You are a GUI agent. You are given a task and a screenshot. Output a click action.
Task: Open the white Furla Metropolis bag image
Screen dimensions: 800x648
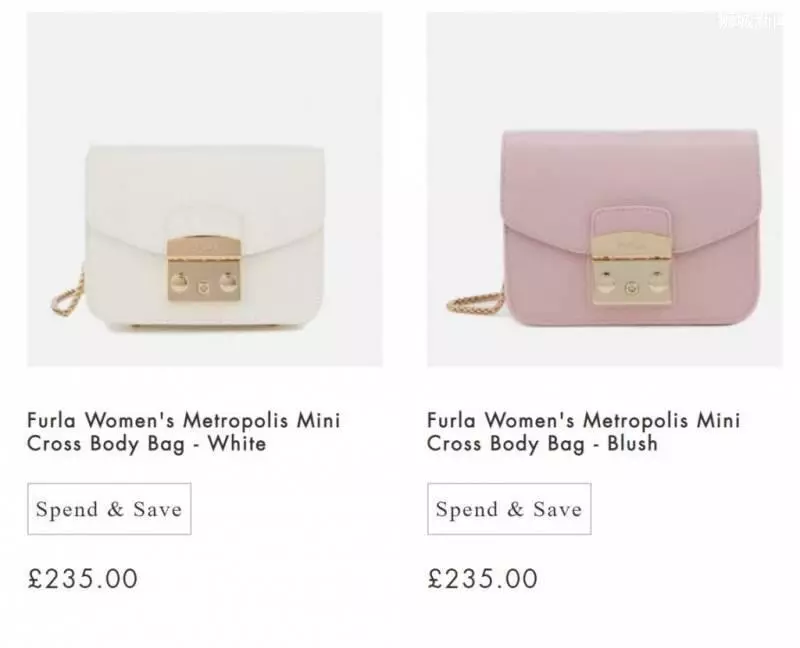click(205, 189)
